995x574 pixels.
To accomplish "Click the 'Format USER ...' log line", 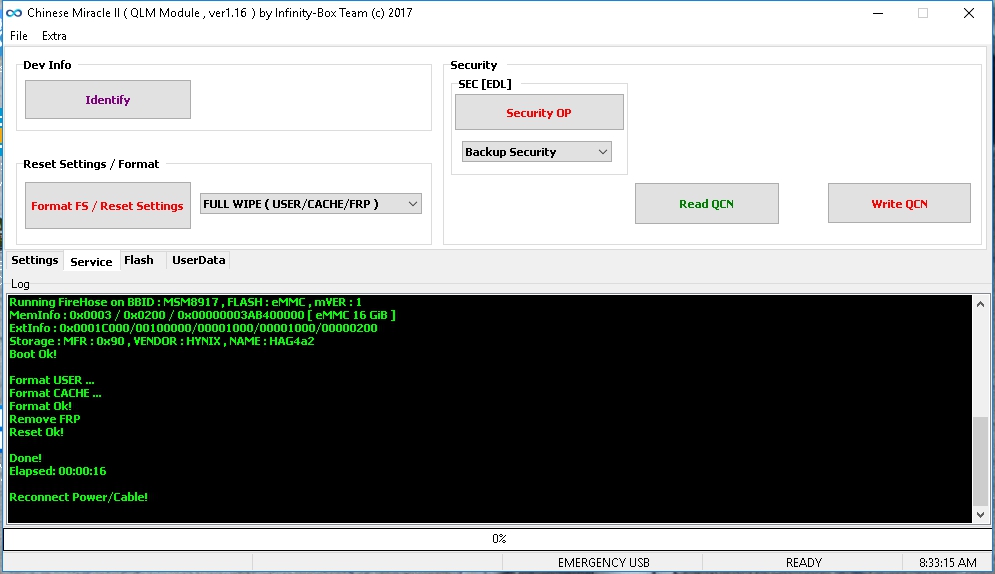I will (x=51, y=381).
